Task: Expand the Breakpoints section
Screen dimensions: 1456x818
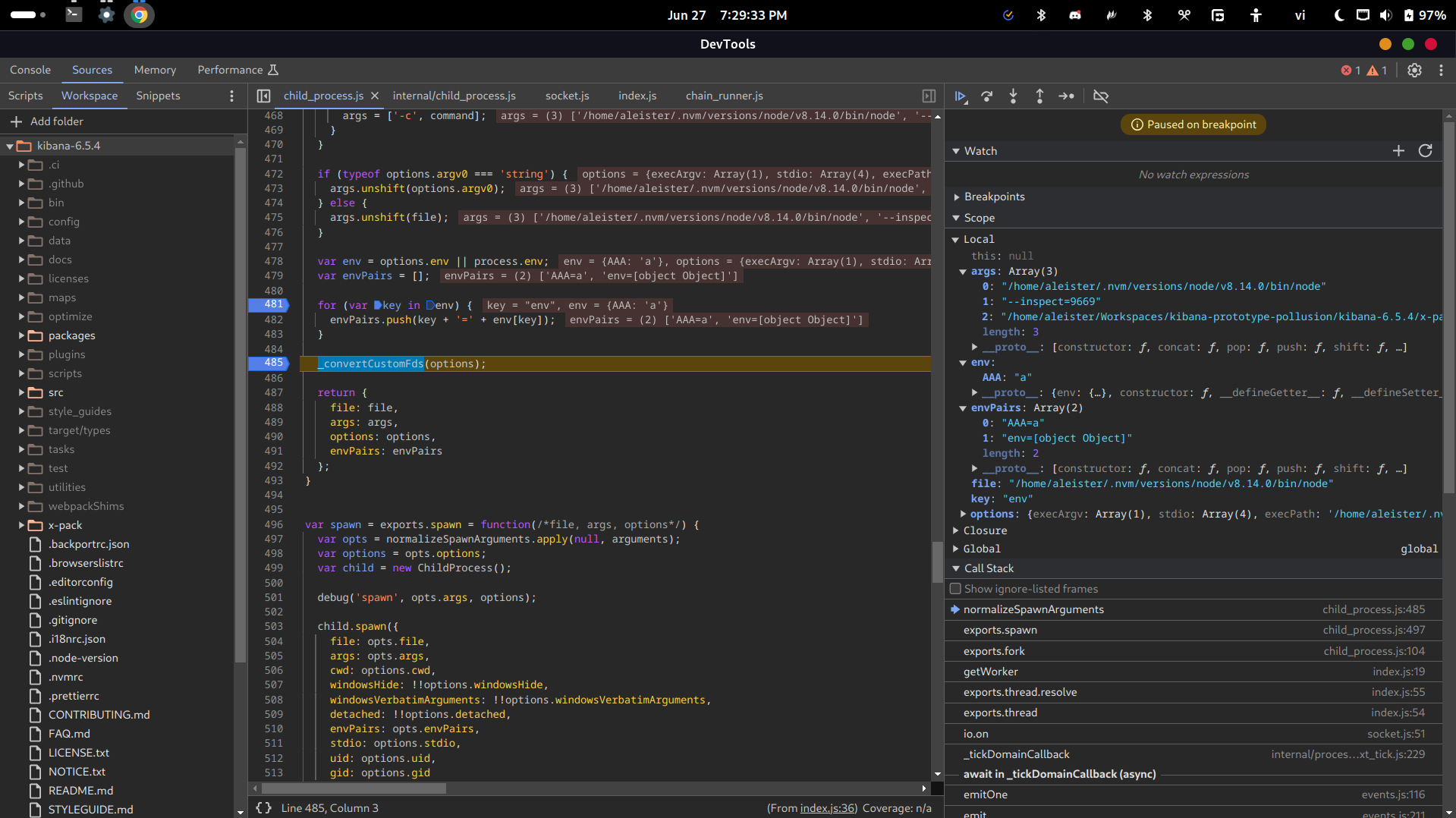Action: (957, 197)
